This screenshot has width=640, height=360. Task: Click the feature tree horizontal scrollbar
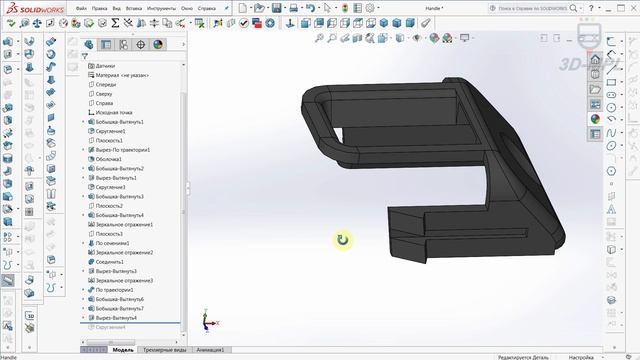[111, 342]
